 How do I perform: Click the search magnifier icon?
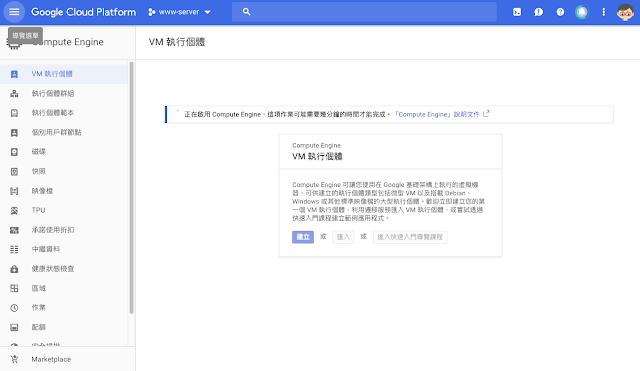[246, 12]
